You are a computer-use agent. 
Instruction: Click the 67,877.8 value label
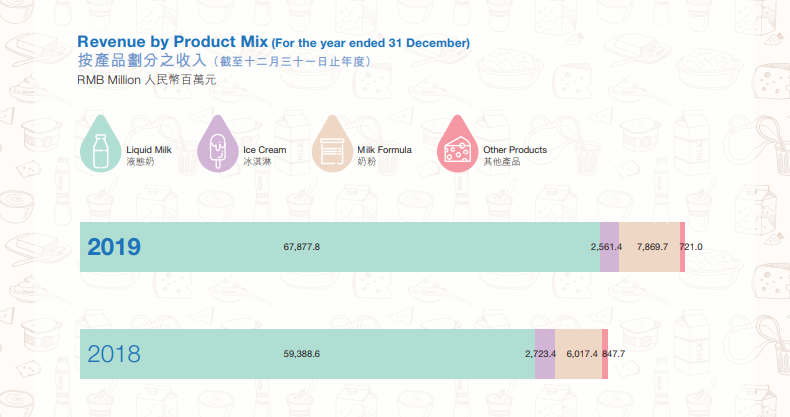coord(301,247)
